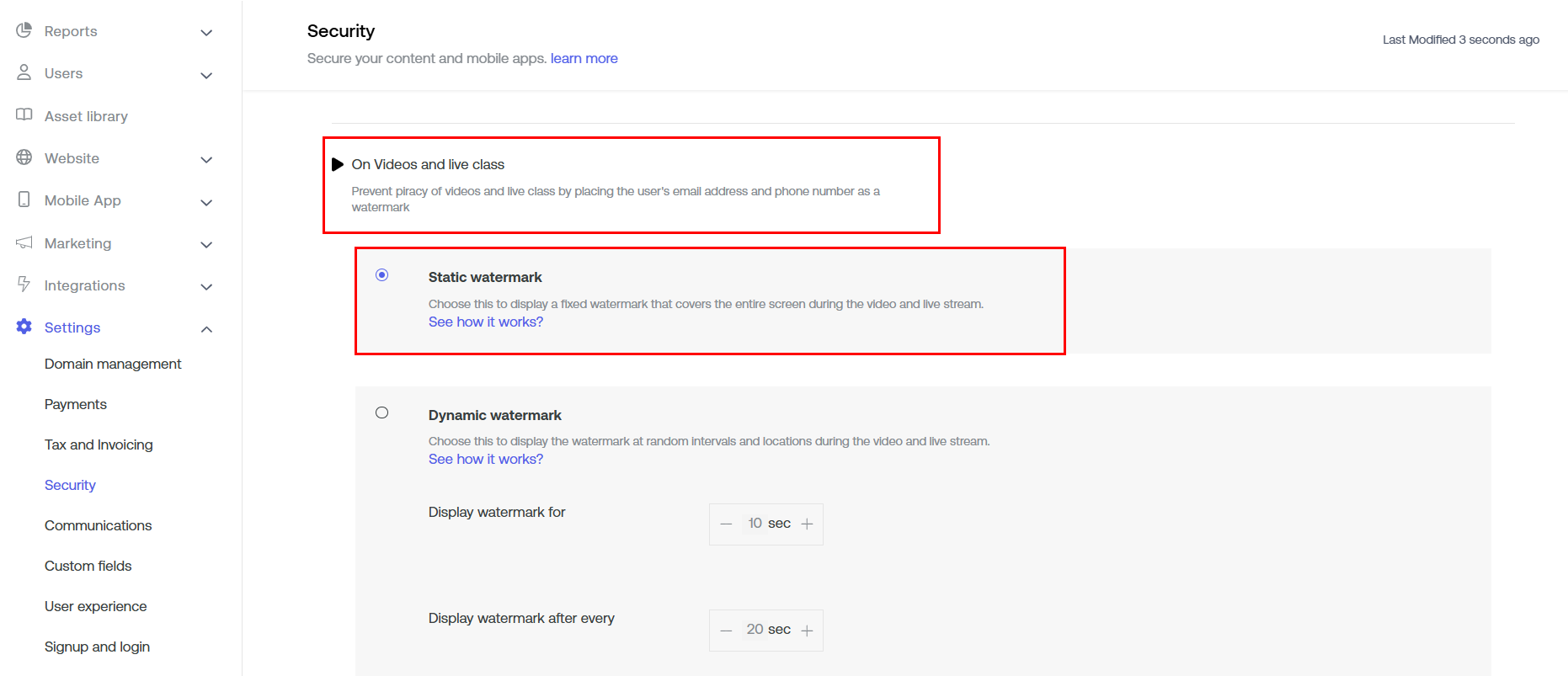The image size is (1568, 676).
Task: Click the Mobile App phone icon
Action: click(24, 200)
